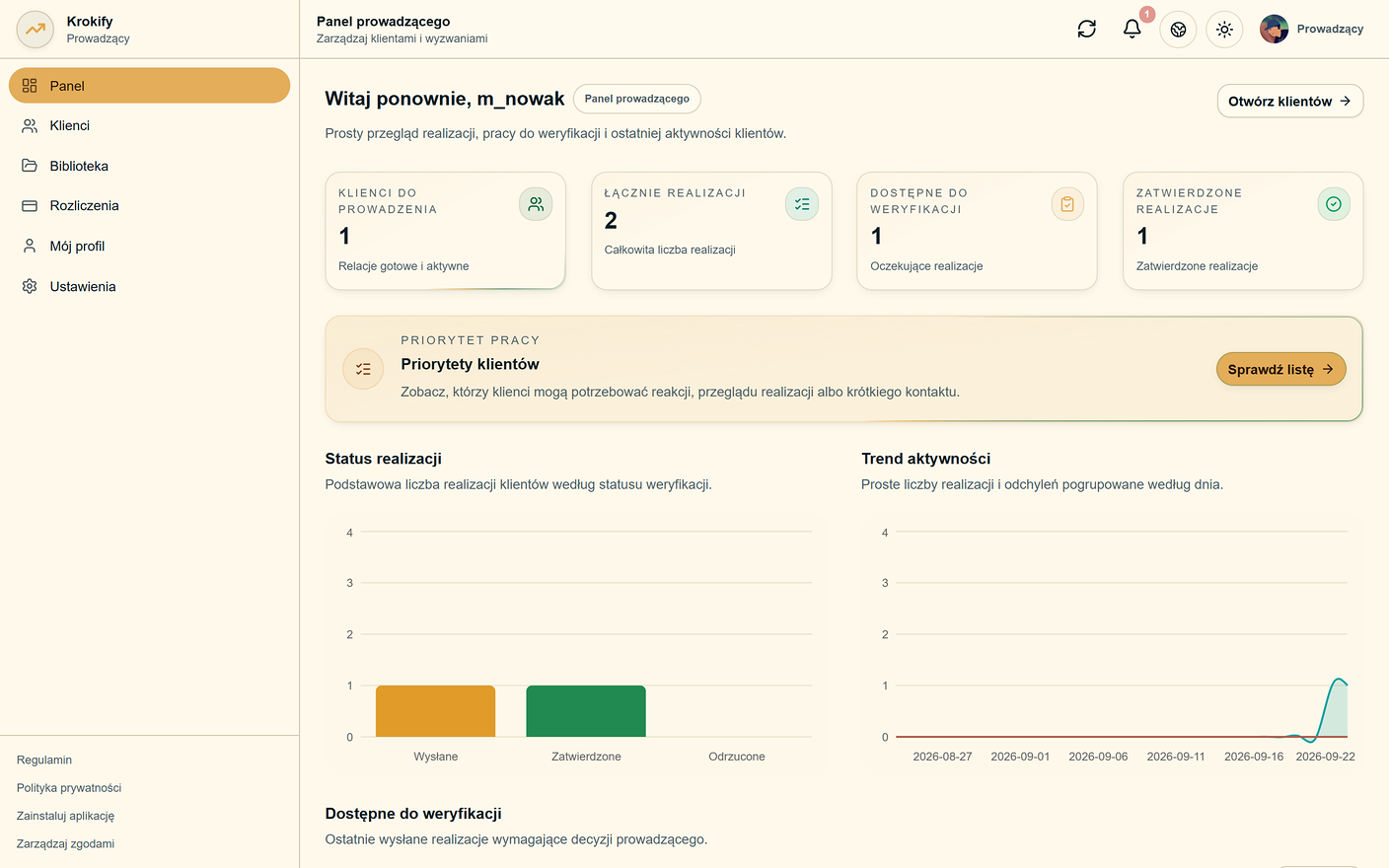Screen dimensions: 1389x868
Task: Click the color palette icon in header
Action: [x=1178, y=30]
